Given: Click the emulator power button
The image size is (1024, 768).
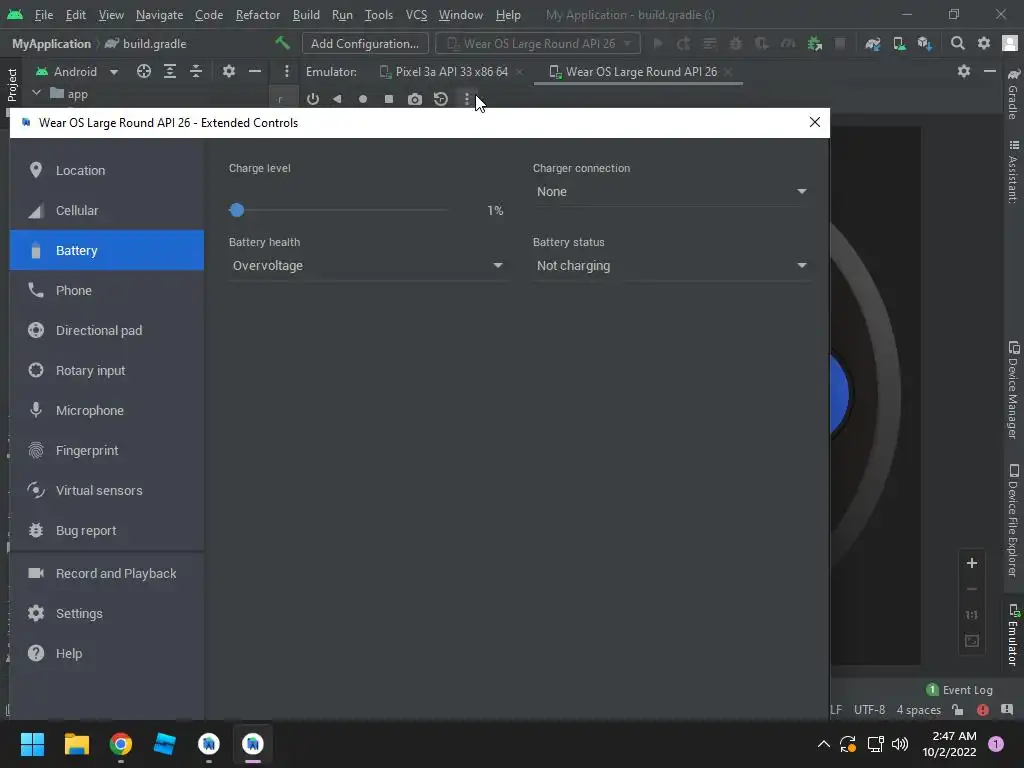Looking at the screenshot, I should pyautogui.click(x=313, y=99).
